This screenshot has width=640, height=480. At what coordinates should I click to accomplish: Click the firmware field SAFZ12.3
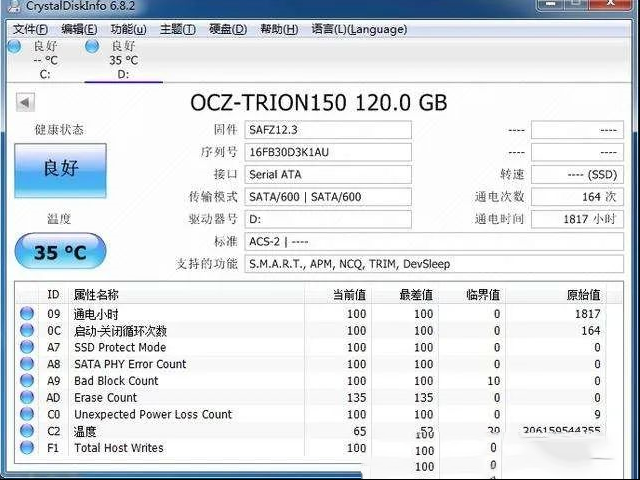[328, 130]
